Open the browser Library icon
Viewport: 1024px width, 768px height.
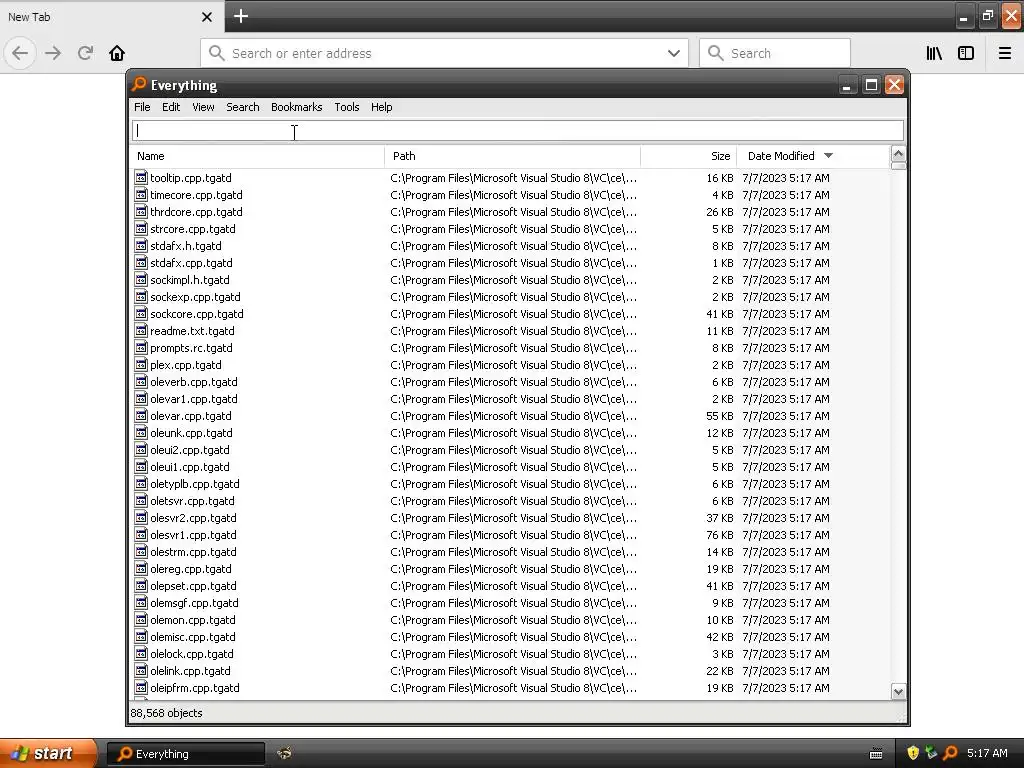point(935,53)
